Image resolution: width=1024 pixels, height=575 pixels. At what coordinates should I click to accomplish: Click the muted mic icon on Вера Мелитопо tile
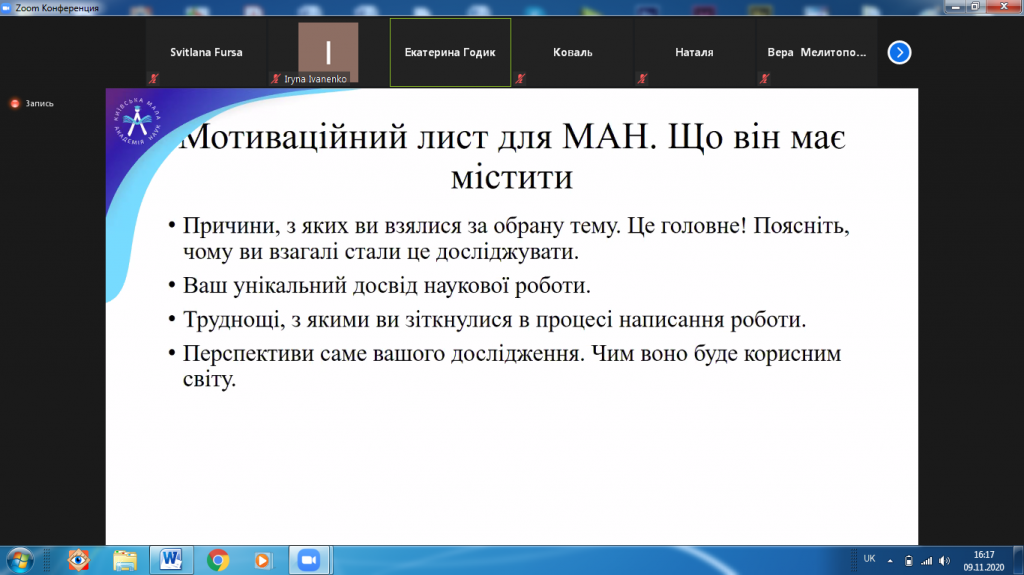pos(764,79)
